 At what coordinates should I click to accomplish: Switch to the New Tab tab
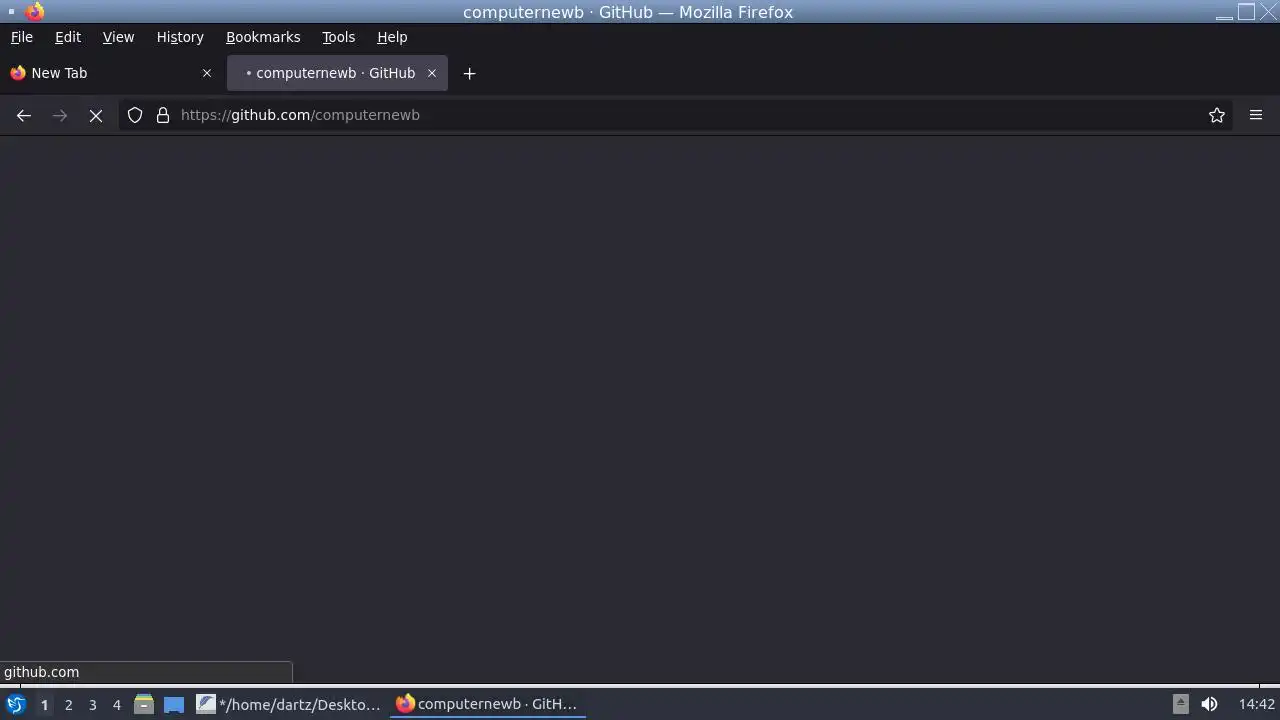[111, 73]
